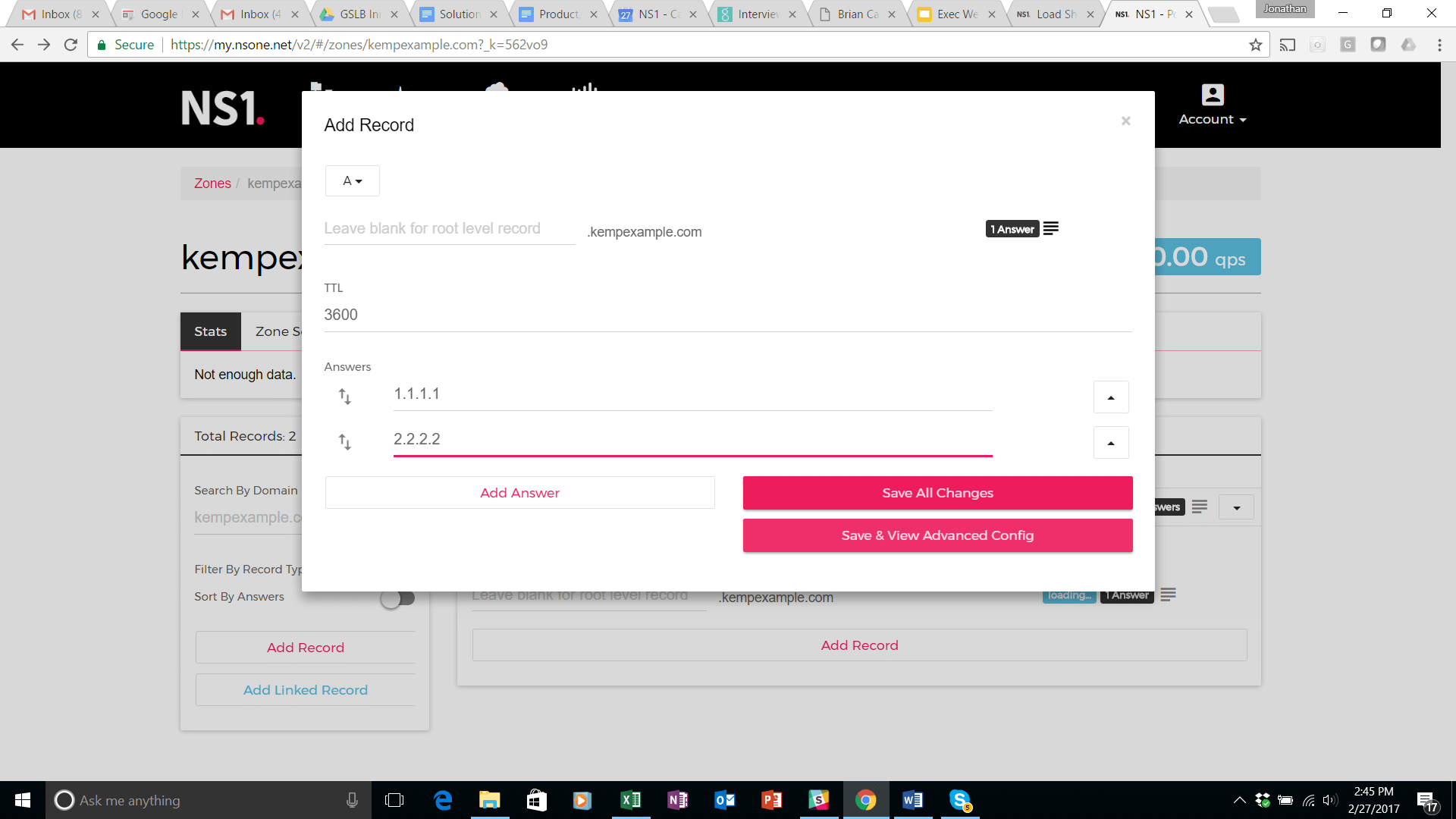Screen dimensions: 1456x819
Task: Open Excel from the Windows taskbar
Action: [630, 800]
